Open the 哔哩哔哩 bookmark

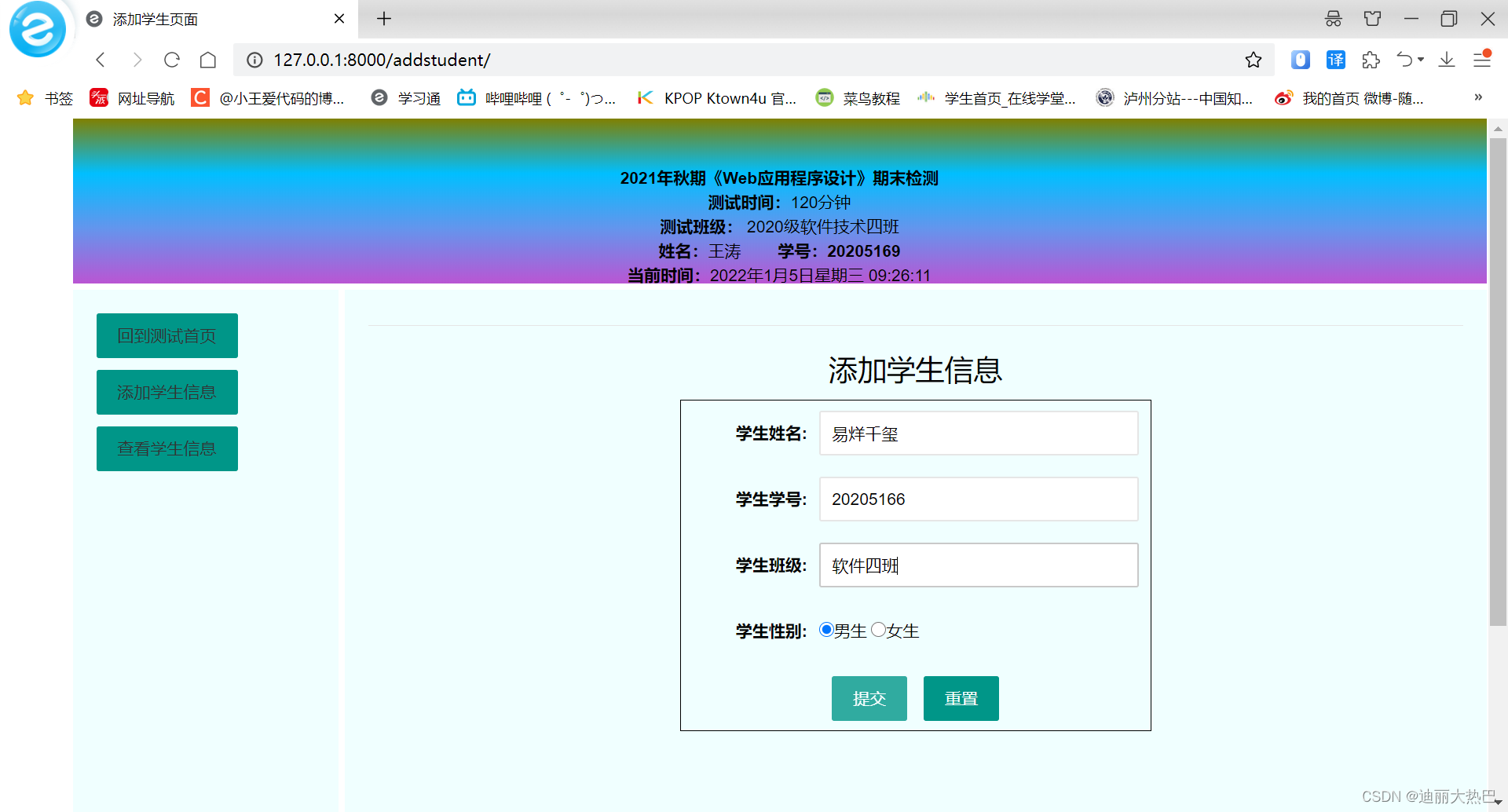tap(536, 98)
